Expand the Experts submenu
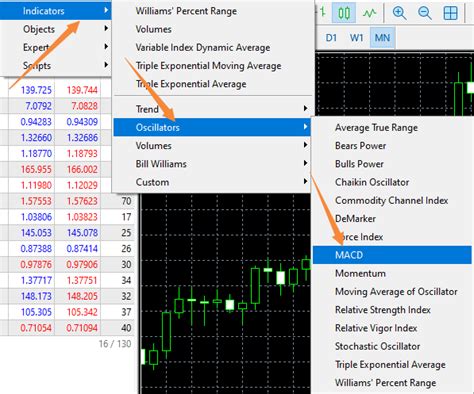 56,47
